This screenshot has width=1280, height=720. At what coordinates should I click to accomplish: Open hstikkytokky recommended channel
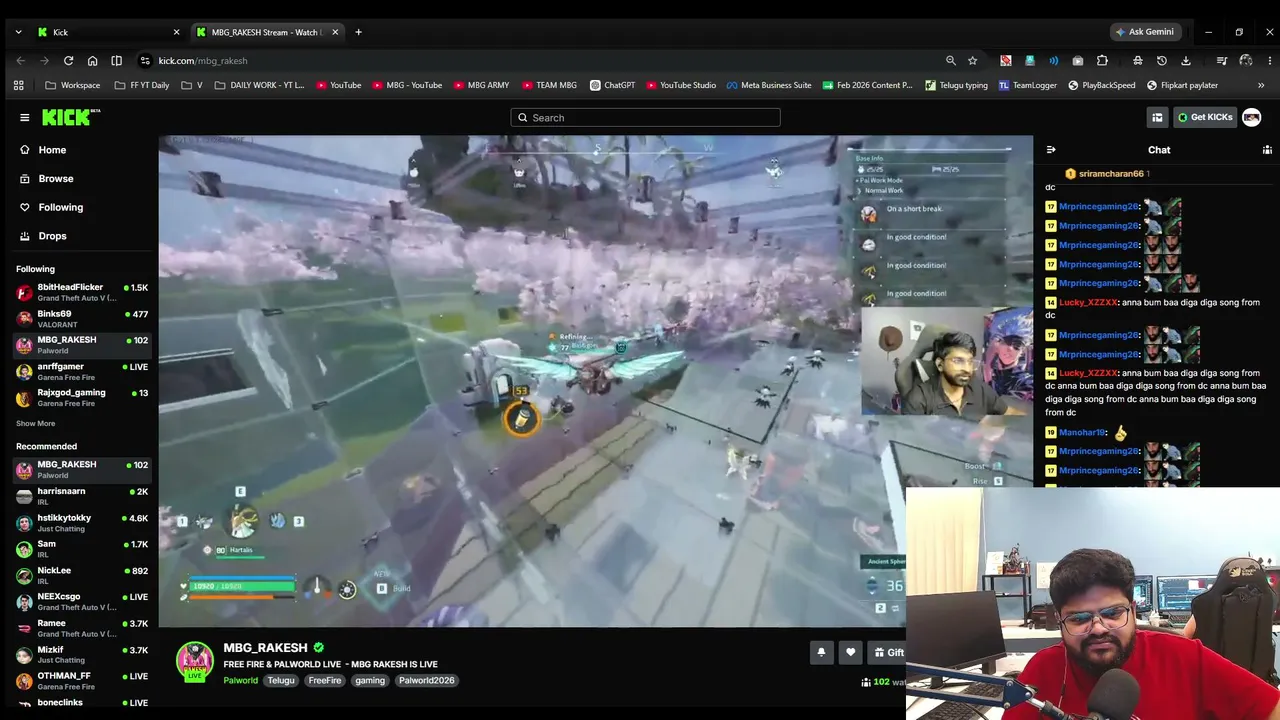[x=82, y=522]
